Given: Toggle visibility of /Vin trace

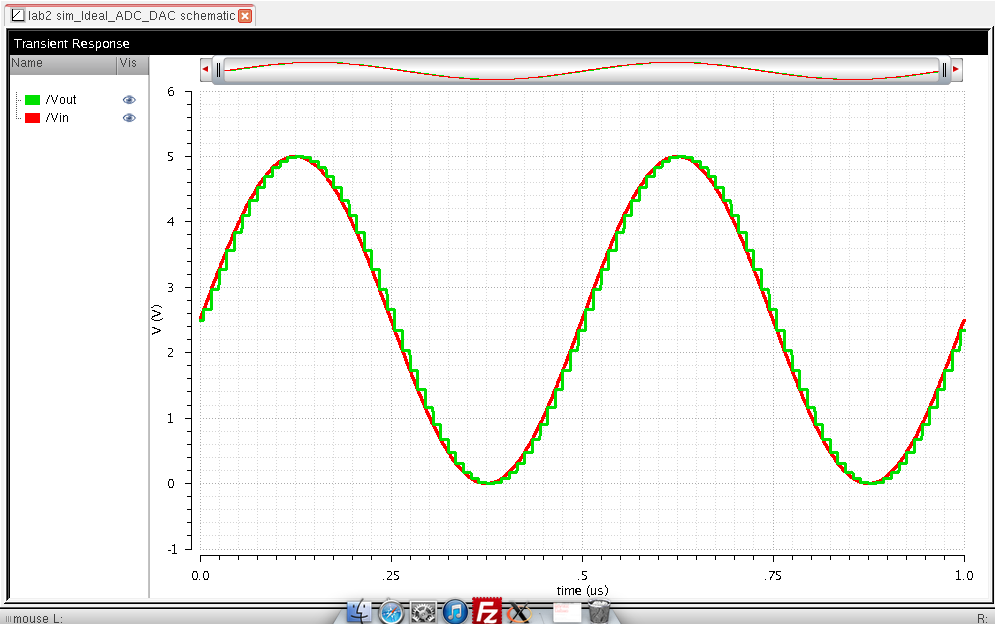Looking at the screenshot, I should (129, 118).
